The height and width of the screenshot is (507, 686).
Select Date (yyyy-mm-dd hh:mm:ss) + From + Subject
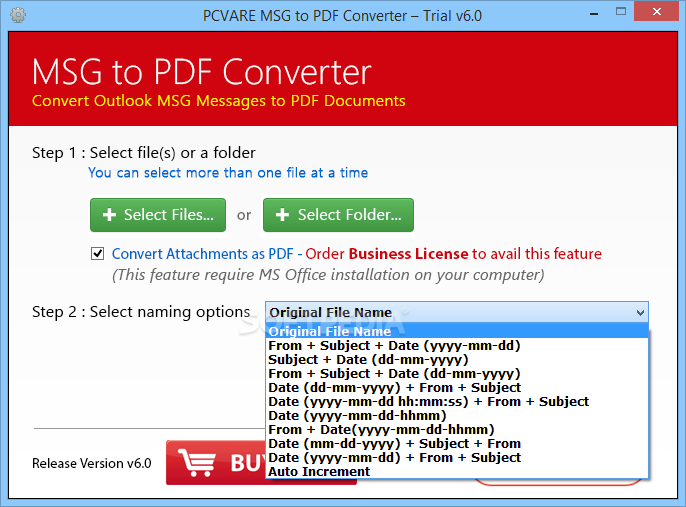[457, 402]
